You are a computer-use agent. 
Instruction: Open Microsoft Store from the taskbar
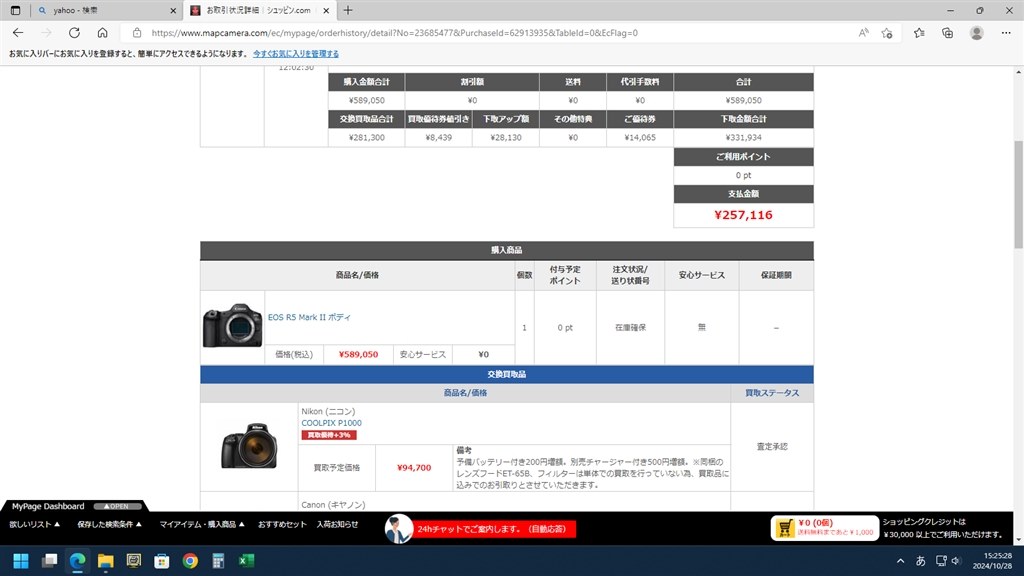click(162, 560)
